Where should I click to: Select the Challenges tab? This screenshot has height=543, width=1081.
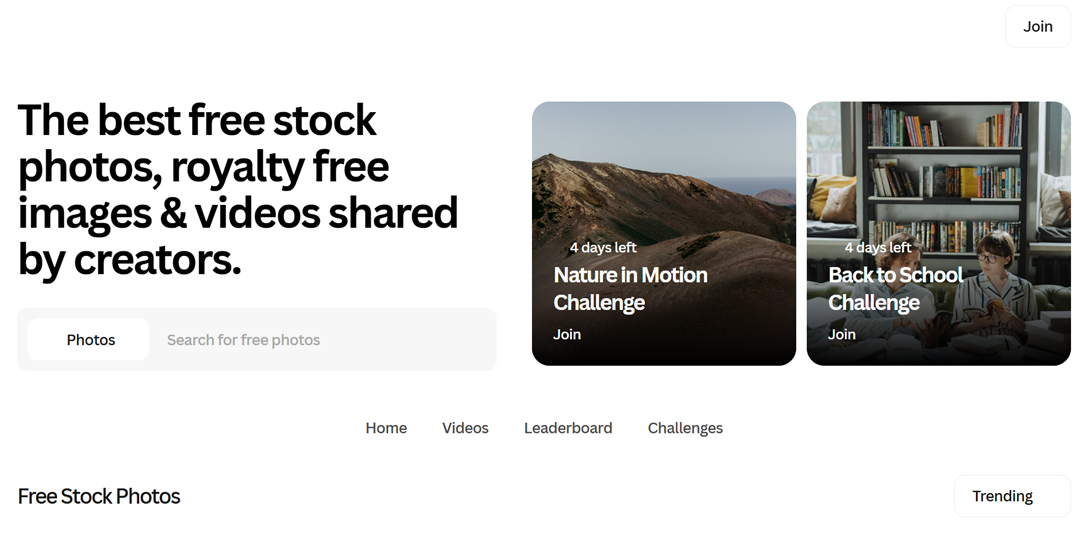point(685,428)
